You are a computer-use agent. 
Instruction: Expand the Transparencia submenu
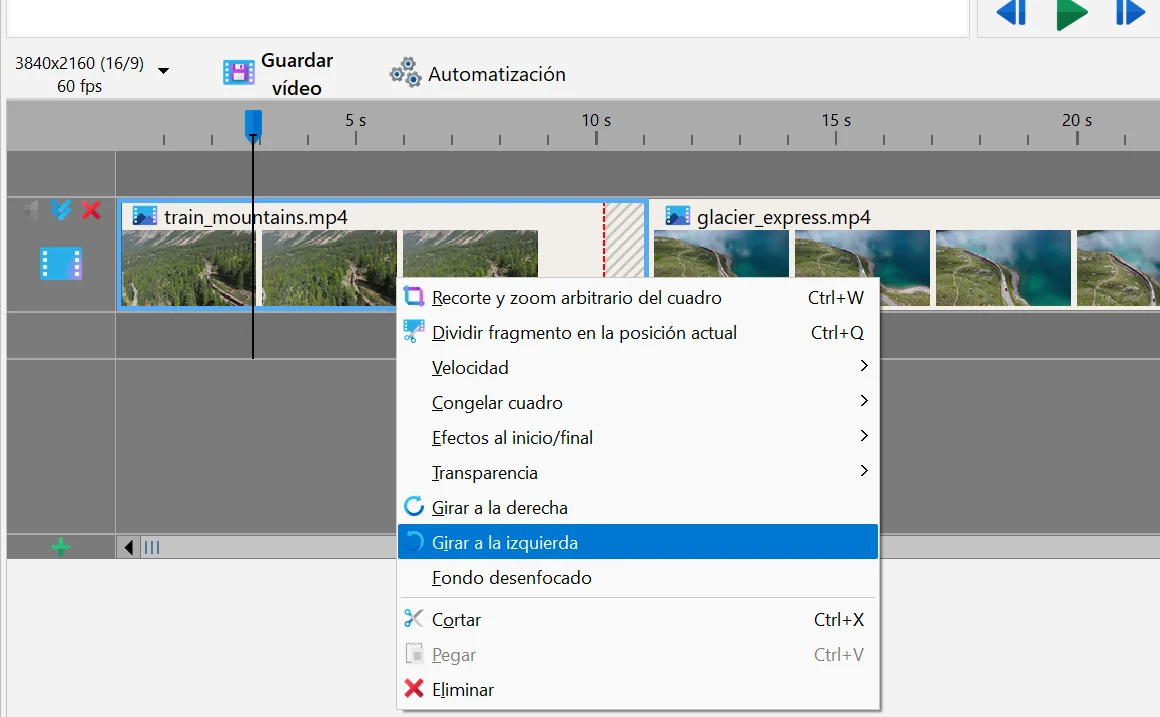[638, 472]
